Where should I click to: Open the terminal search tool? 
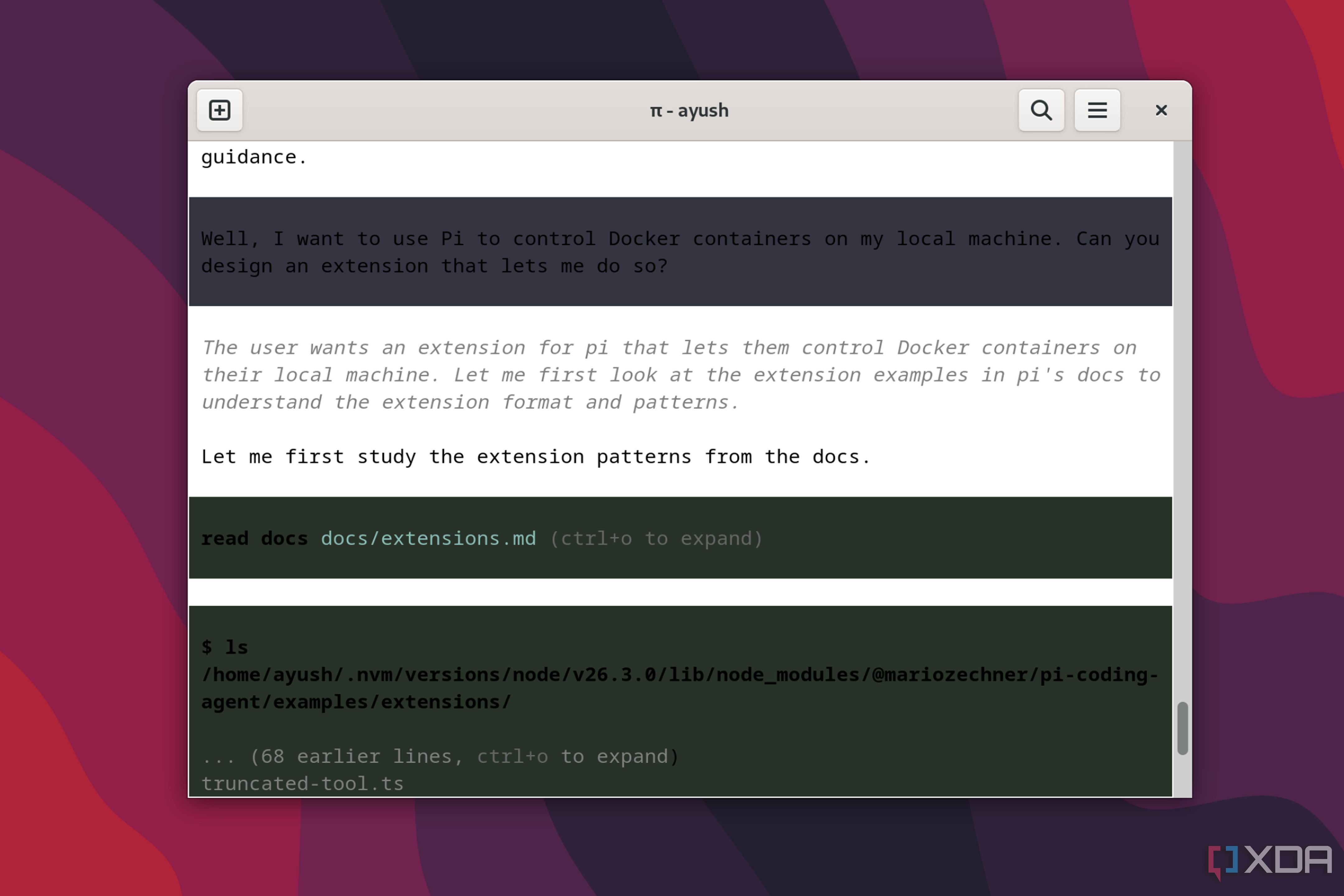pyautogui.click(x=1041, y=110)
